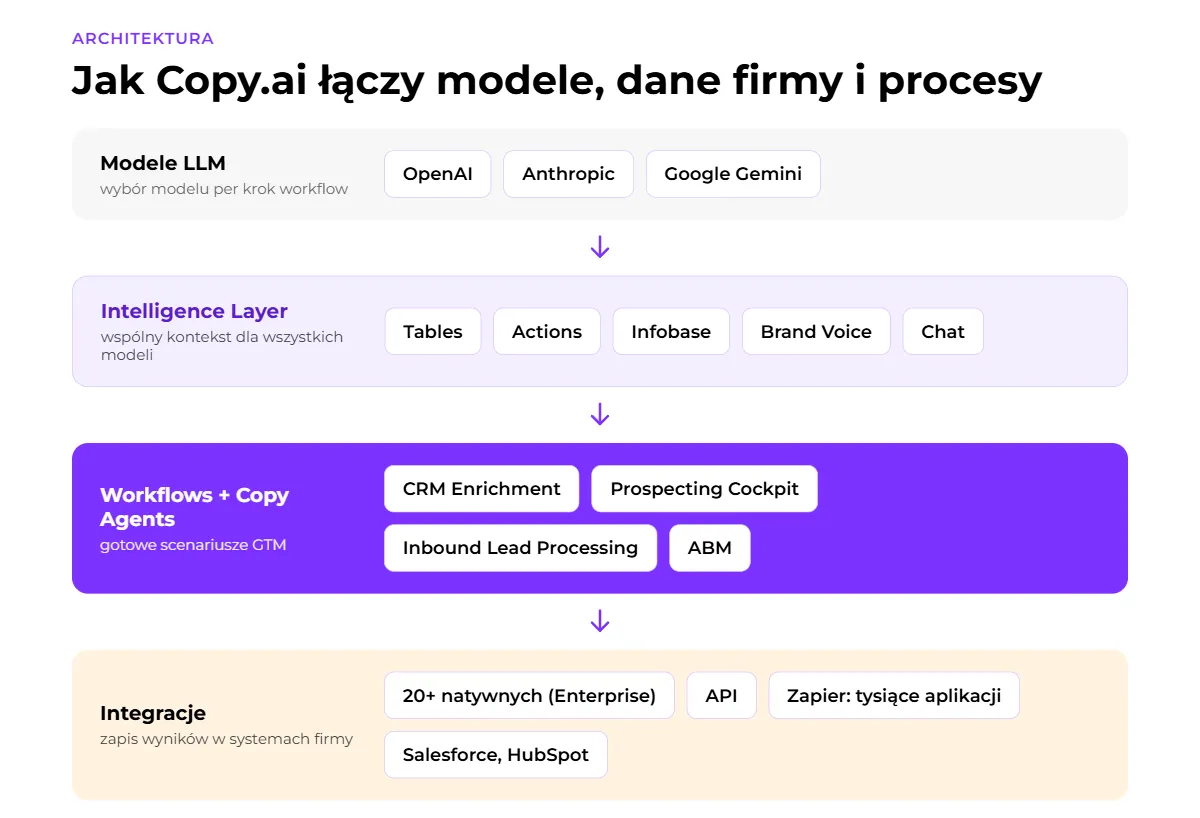Click the ARCHITEKTURA label

pos(143,39)
